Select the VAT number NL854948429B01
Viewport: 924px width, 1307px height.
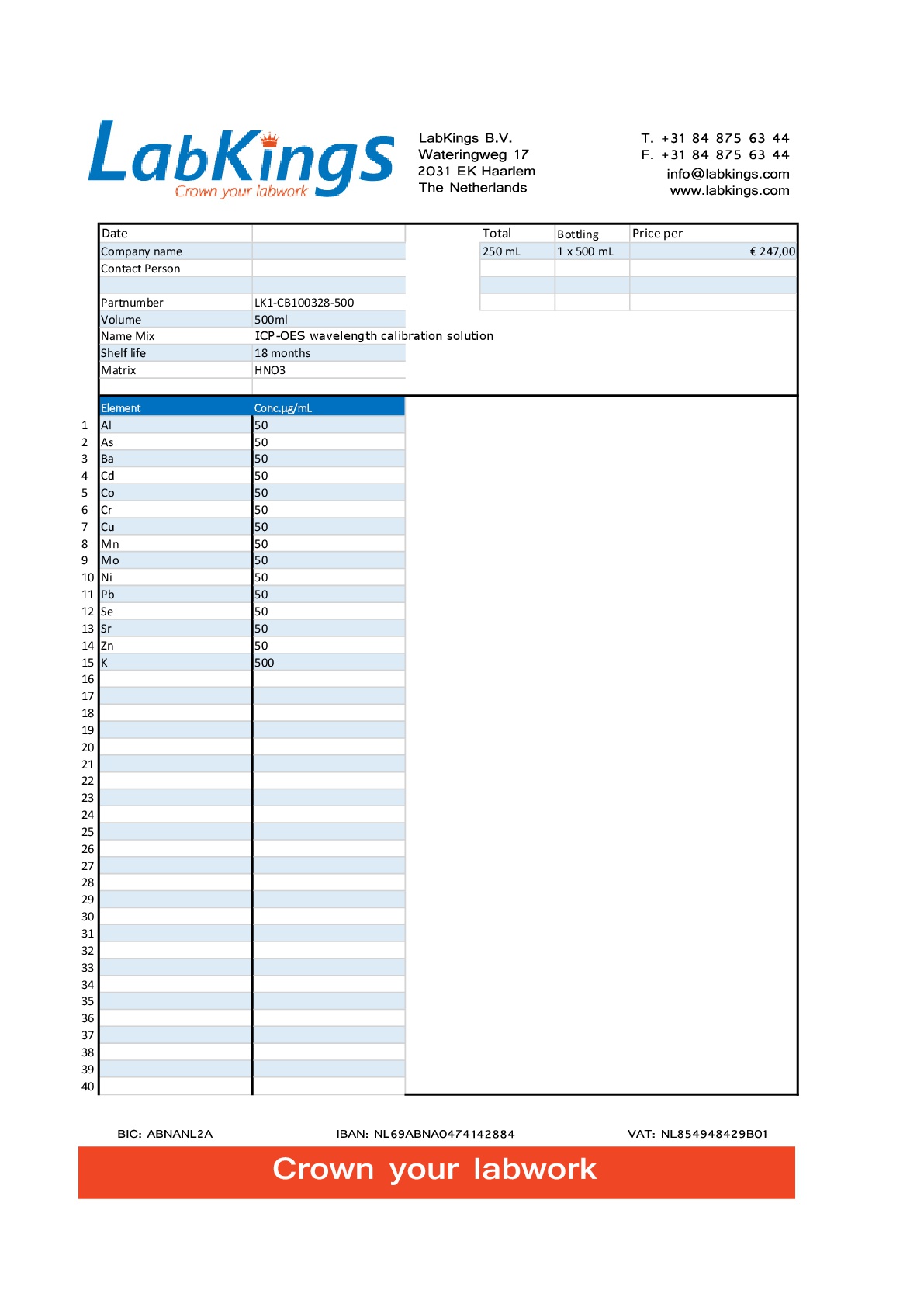click(714, 1134)
